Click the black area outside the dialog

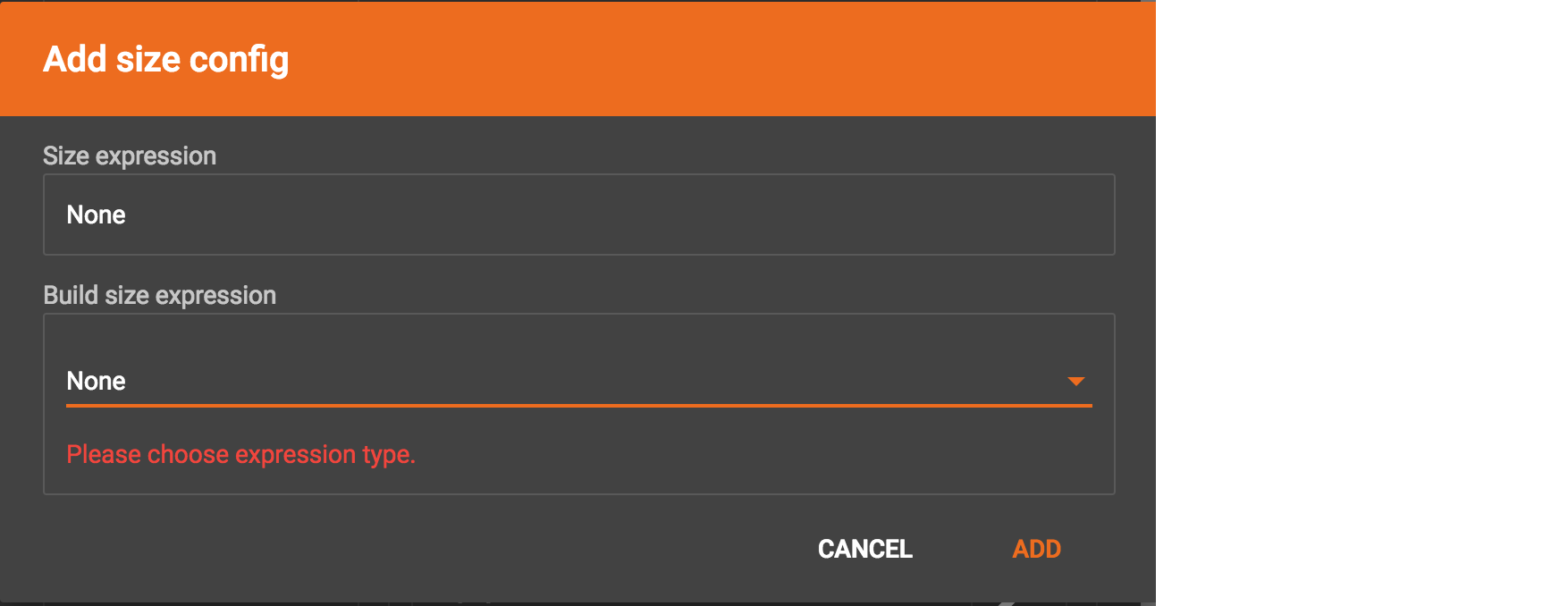pyautogui.click(x=1359, y=304)
